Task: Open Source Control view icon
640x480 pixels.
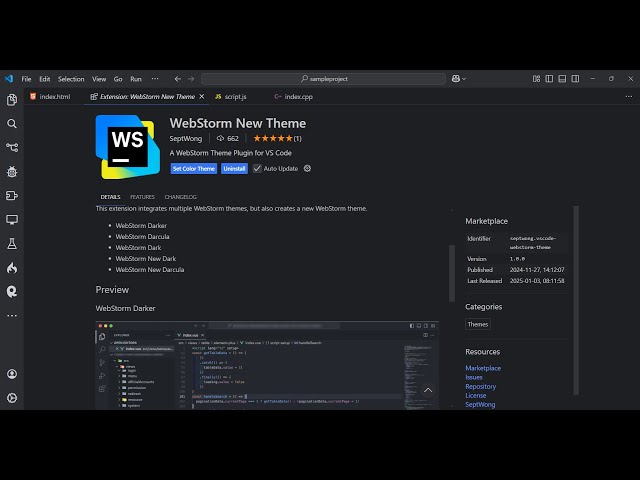Action: pos(12,147)
